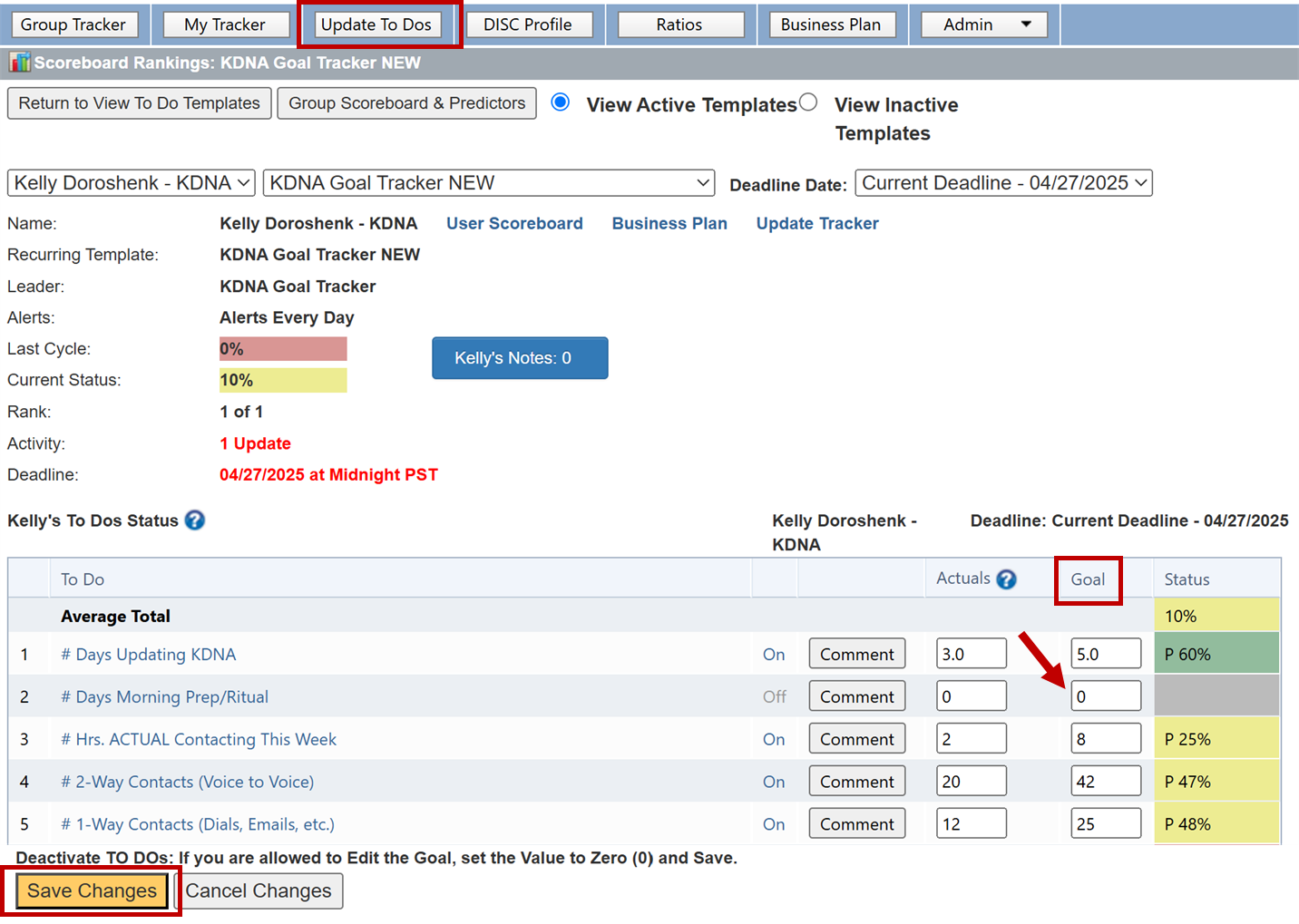The height and width of the screenshot is (924, 1299).
Task: Open the Kelly Doroshenk - KDNA user dropdown
Action: tap(132, 183)
